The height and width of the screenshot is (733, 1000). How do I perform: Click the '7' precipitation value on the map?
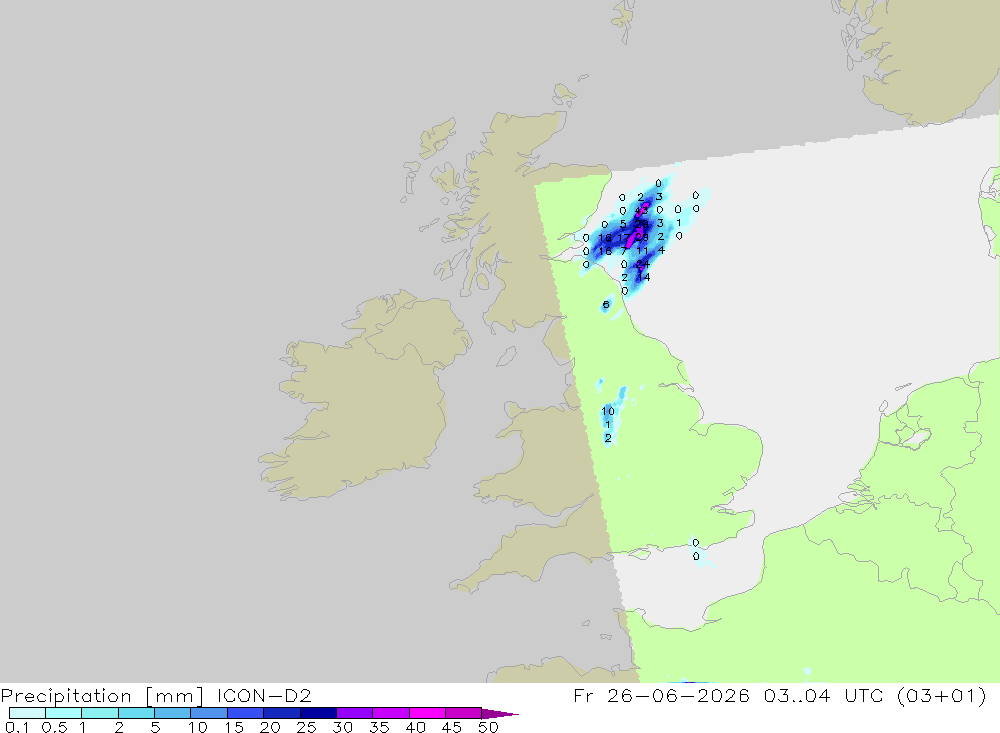click(x=624, y=251)
